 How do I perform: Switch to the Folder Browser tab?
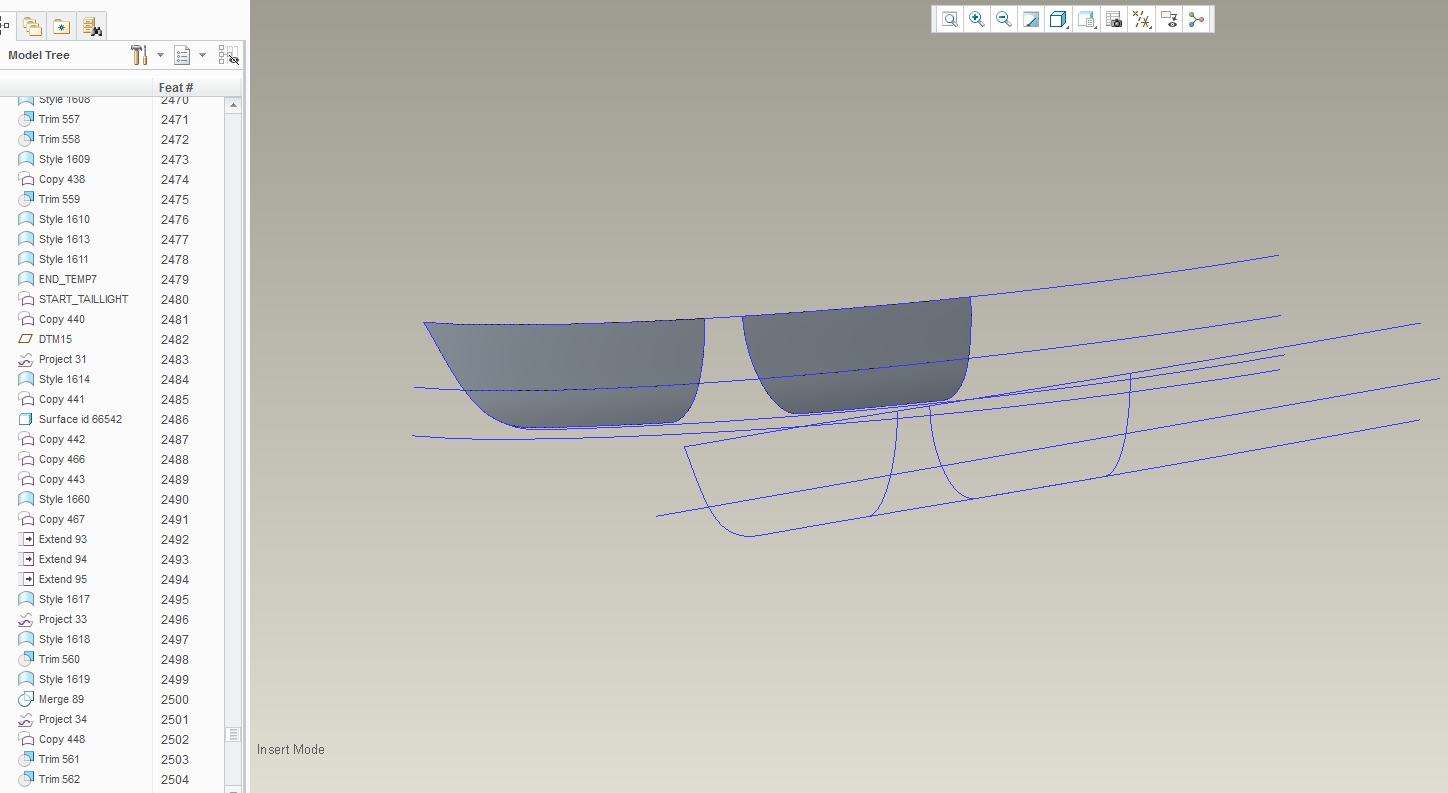[32, 26]
